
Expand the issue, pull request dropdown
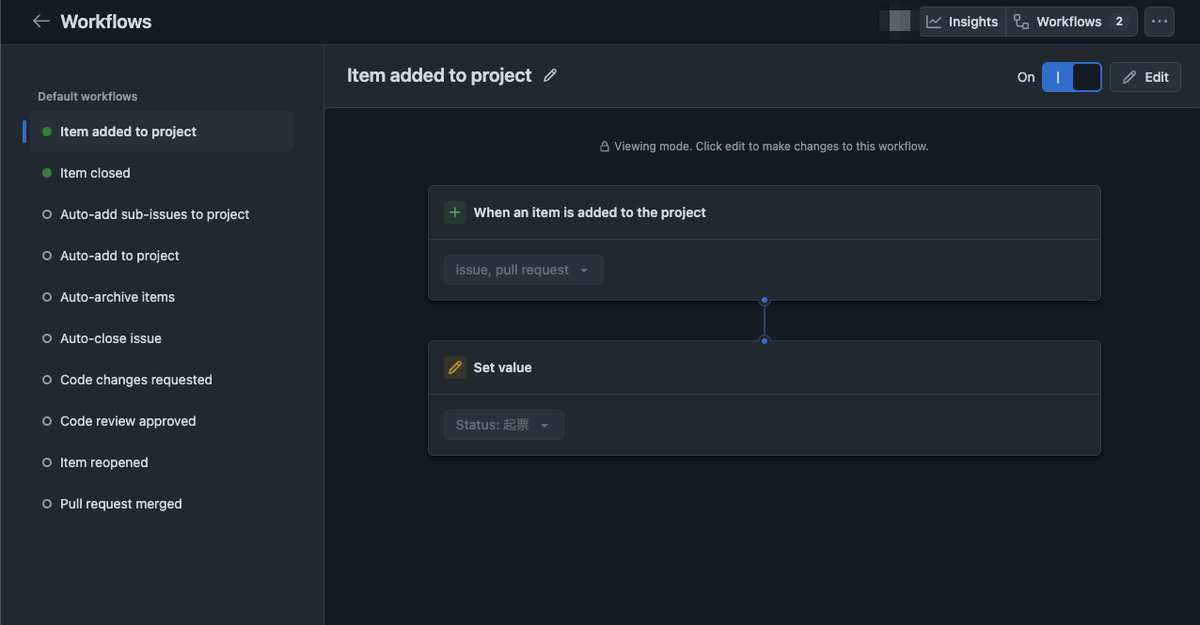coord(523,270)
